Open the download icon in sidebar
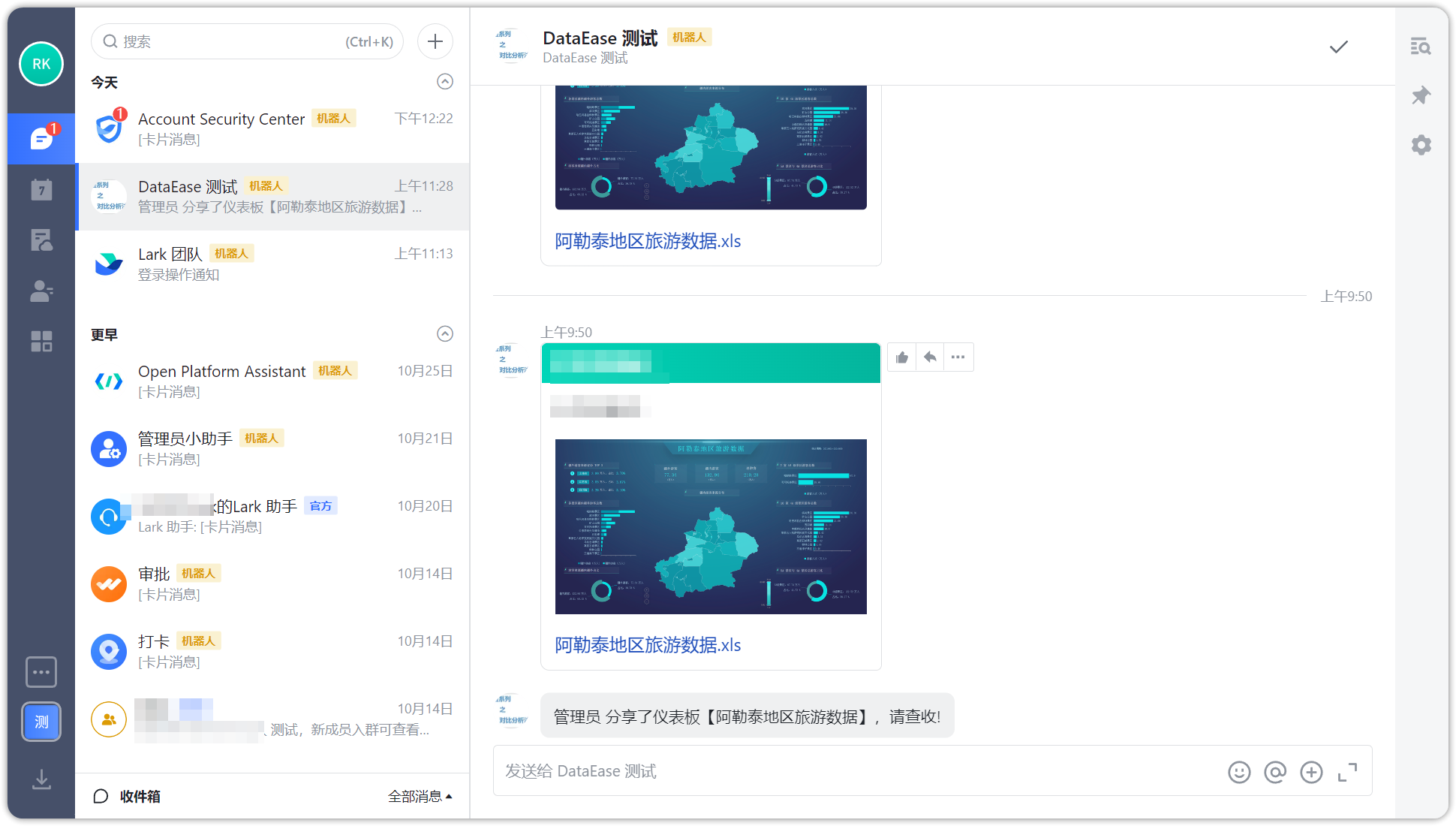1456x826 pixels. point(41,779)
